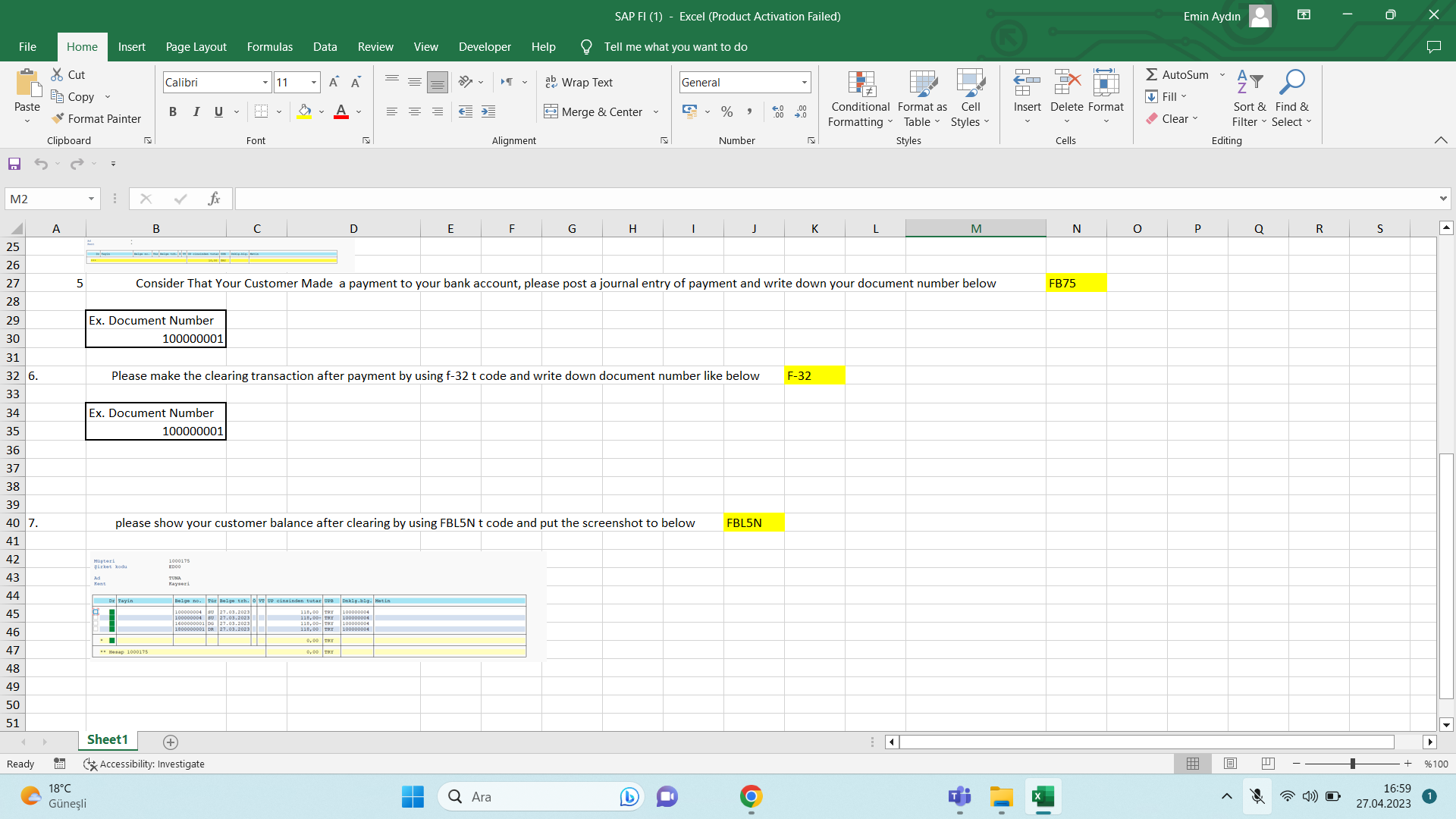Open the General number format dropdown
Image resolution: width=1456 pixels, height=819 pixels.
click(804, 82)
